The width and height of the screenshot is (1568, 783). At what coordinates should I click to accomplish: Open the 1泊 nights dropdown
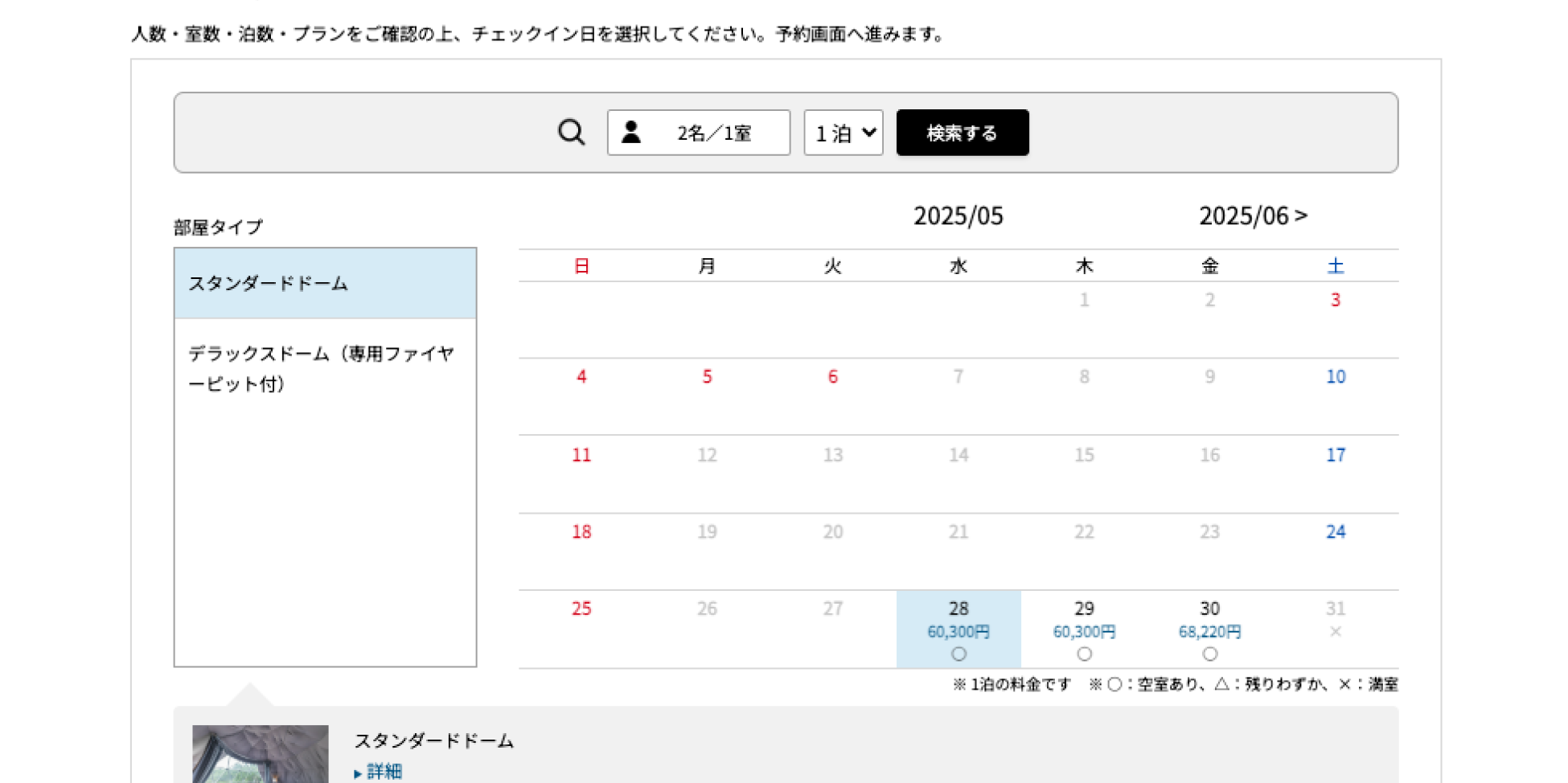click(844, 133)
